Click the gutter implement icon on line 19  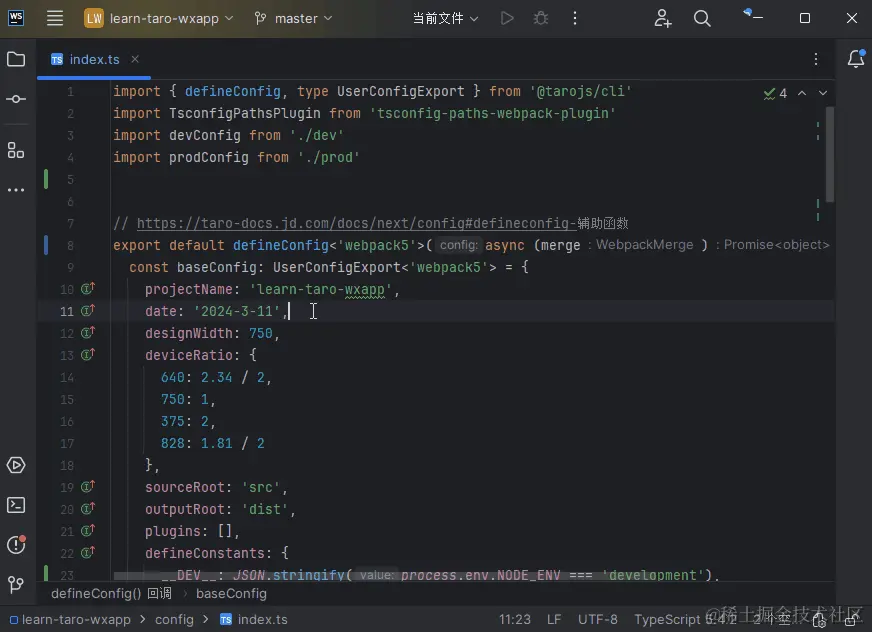pyautogui.click(x=88, y=487)
